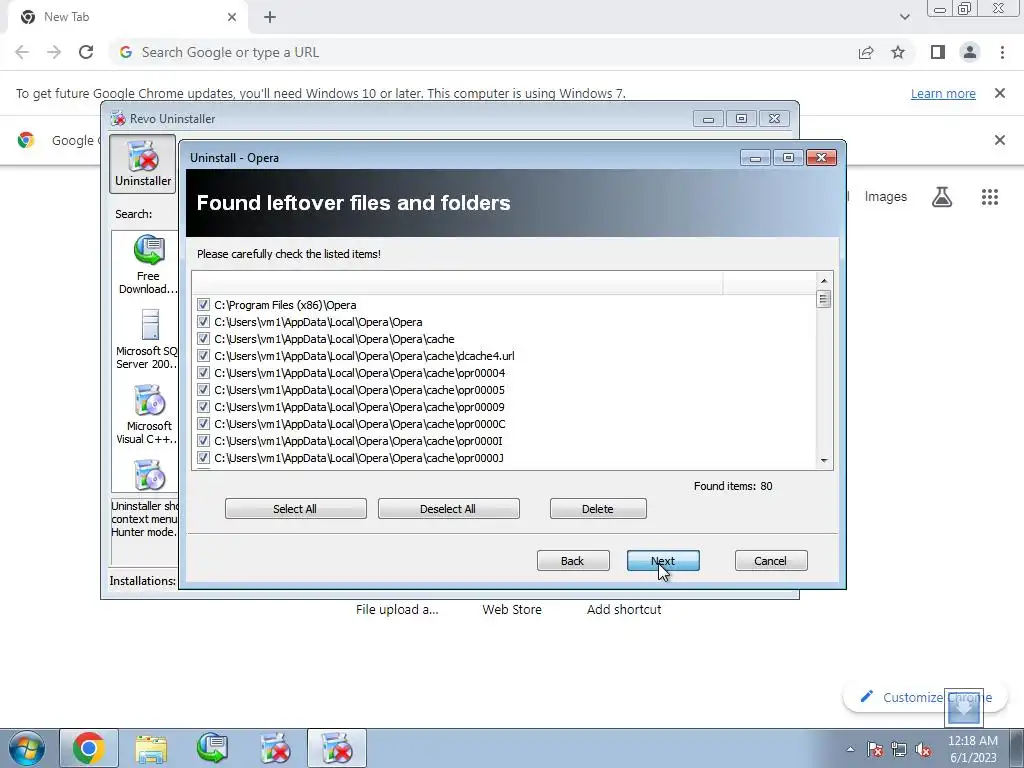Click Show desktop button
The image size is (1024, 768).
click(1016, 748)
